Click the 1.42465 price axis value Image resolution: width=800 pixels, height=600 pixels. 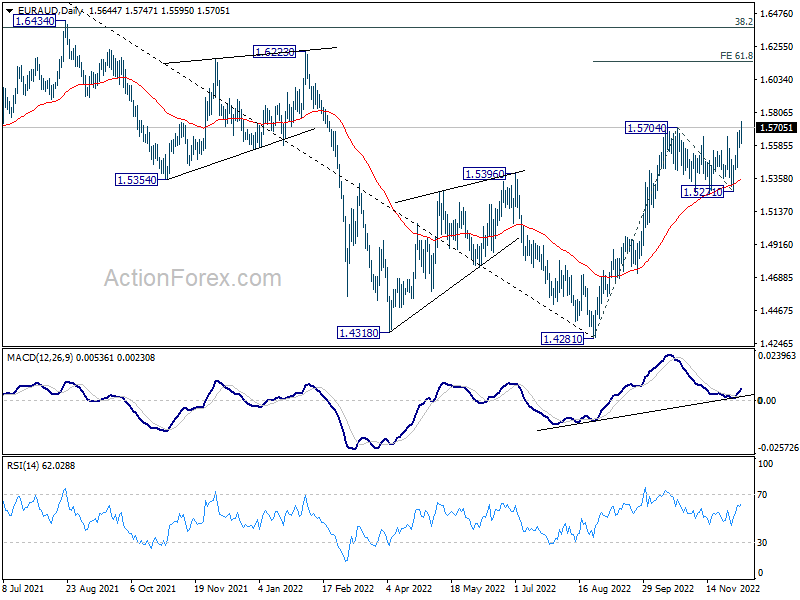point(777,344)
